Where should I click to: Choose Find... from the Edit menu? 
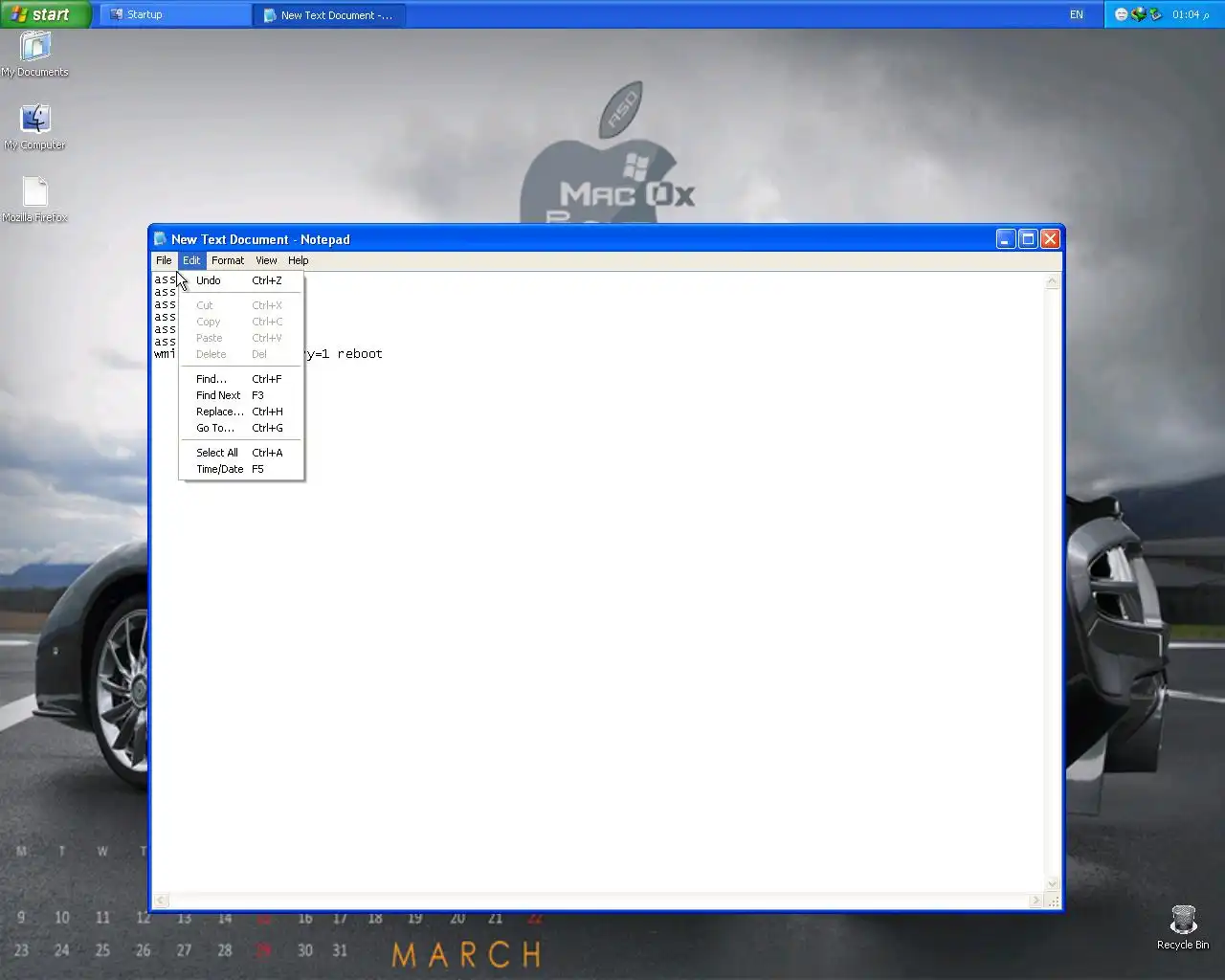point(241,379)
